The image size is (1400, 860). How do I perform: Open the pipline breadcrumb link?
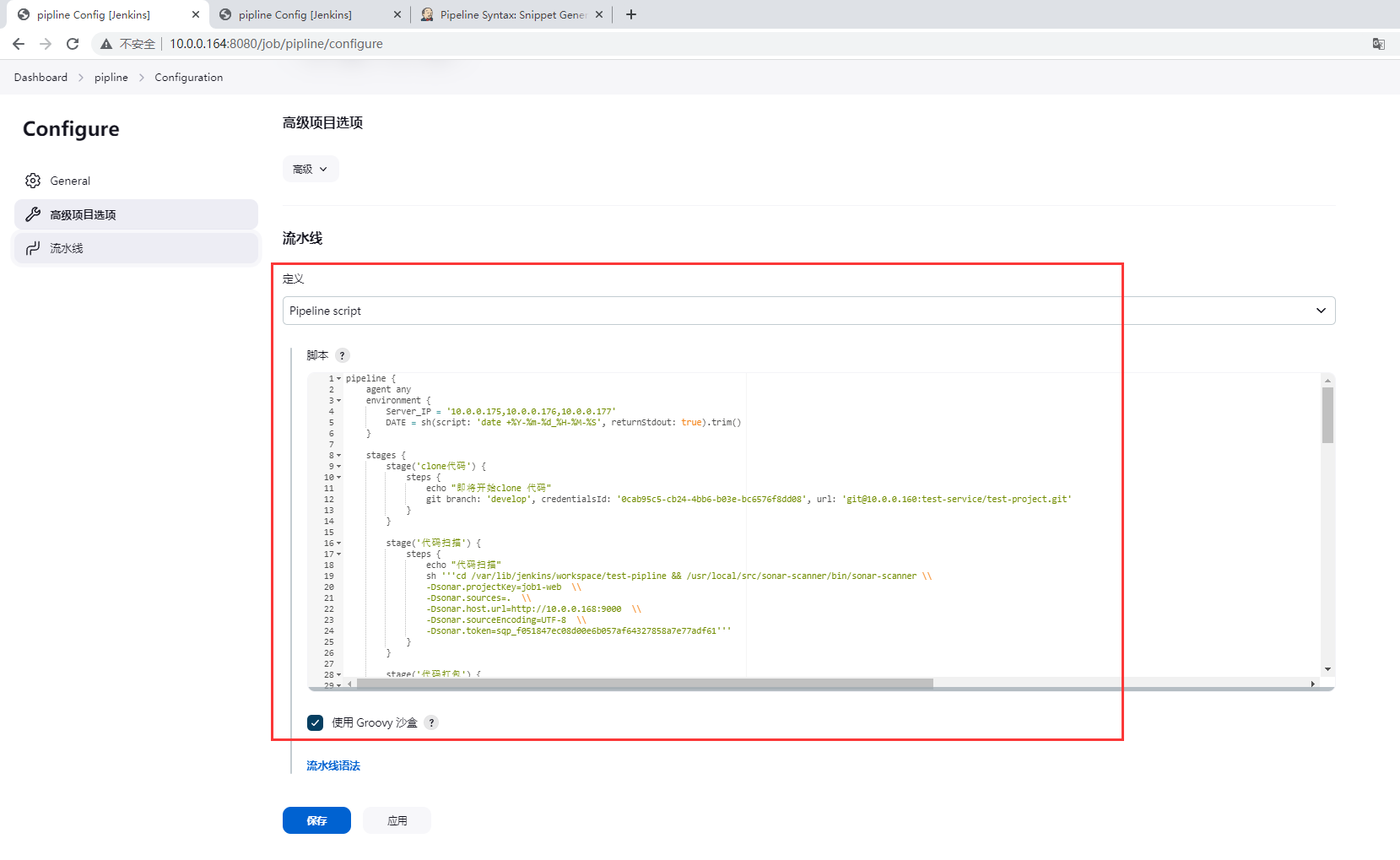click(111, 77)
